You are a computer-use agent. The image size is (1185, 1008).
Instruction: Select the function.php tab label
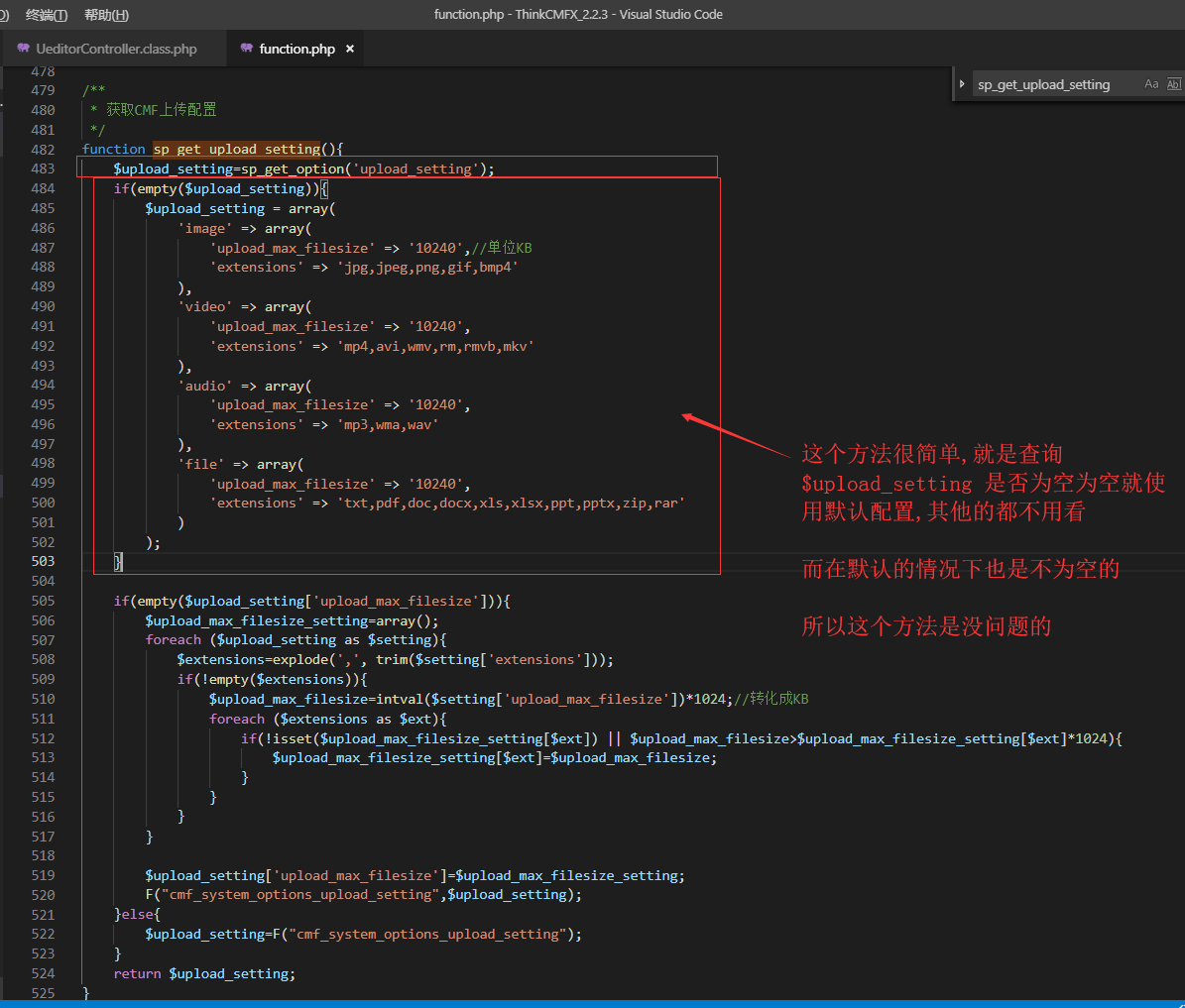[297, 50]
